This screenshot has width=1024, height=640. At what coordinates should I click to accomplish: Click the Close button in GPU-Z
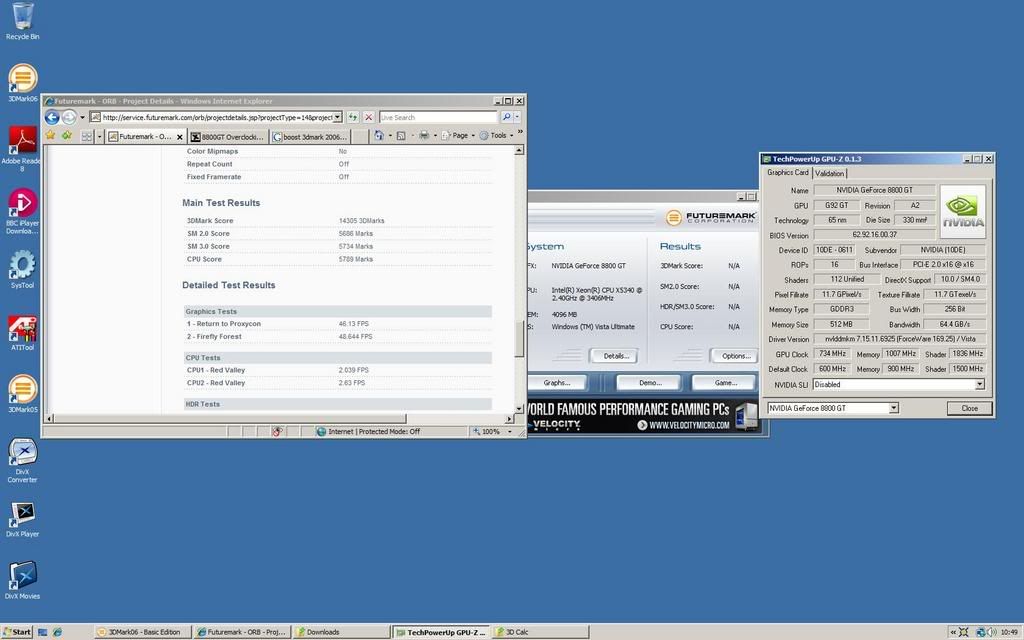[969, 408]
